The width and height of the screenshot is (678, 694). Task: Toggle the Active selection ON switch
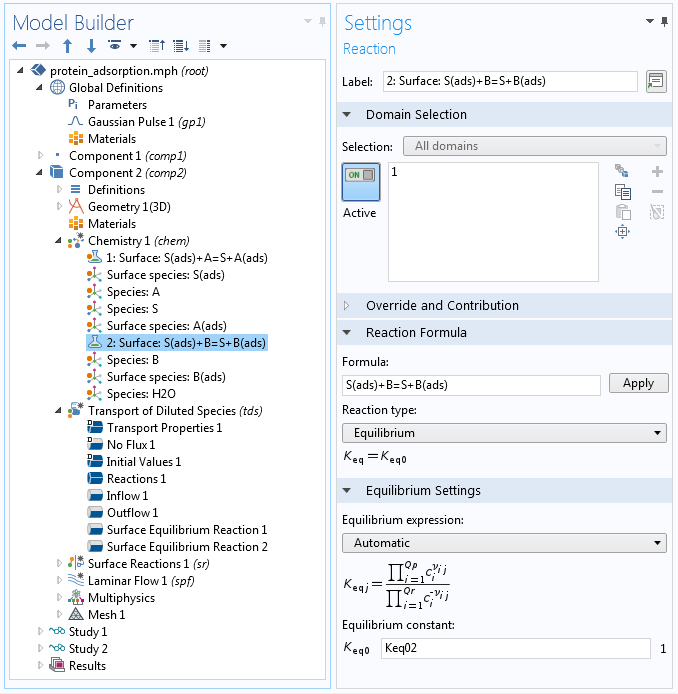361,182
